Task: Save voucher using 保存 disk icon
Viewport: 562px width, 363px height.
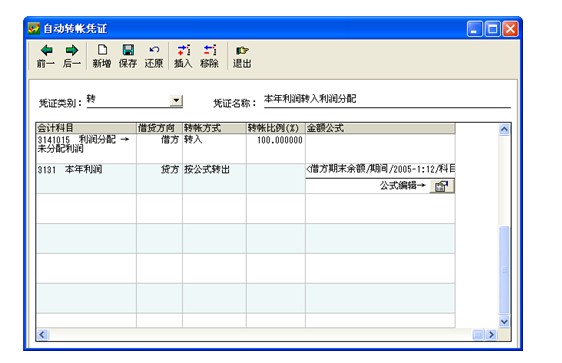Action: click(x=128, y=56)
